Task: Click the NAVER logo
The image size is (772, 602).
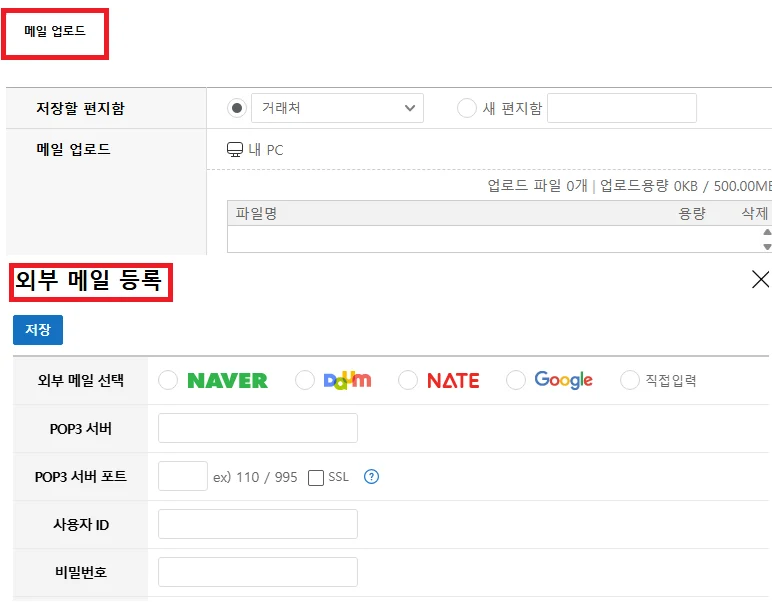Action: click(227, 380)
